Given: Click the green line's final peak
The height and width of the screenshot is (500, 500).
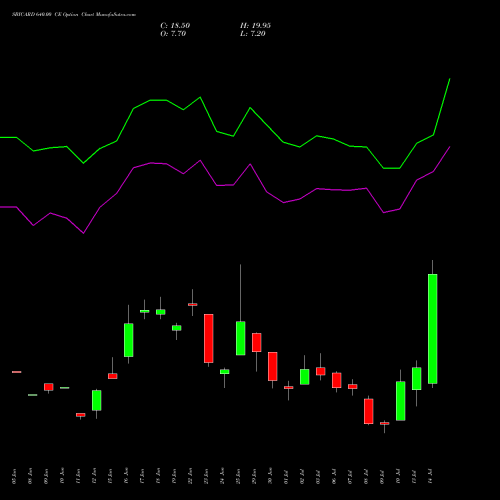Looking at the screenshot, I should tap(450, 79).
